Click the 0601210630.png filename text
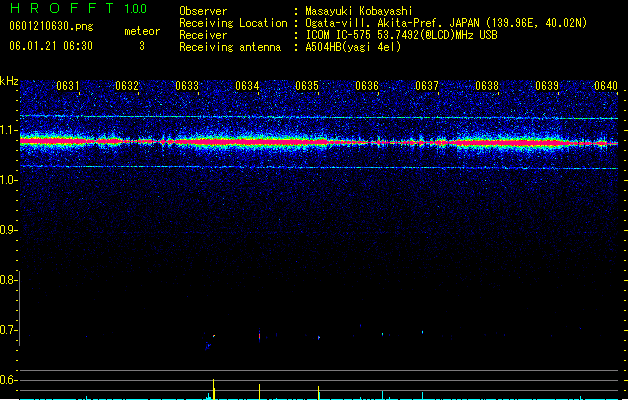The height and width of the screenshot is (400, 629). 51,26
